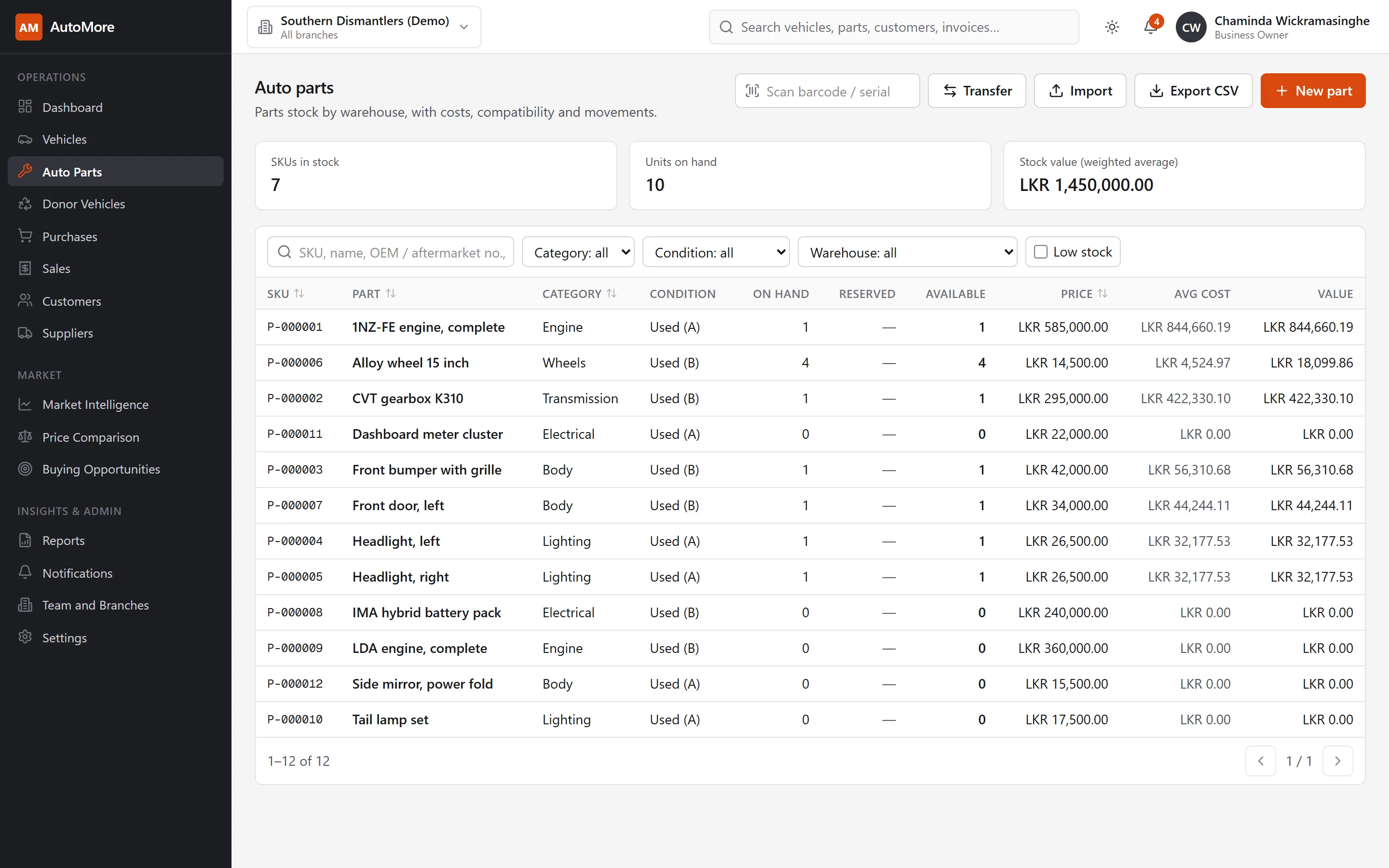Sort the table by PRICE arrows
1389x868 pixels.
click(1102, 293)
